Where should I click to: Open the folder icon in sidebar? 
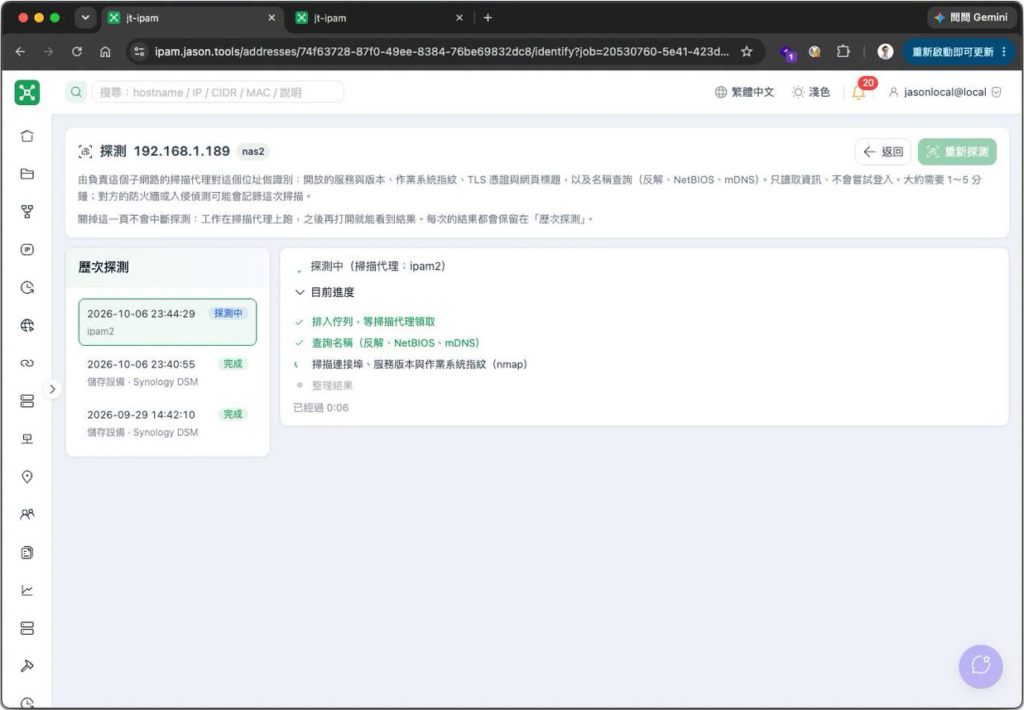coord(27,174)
